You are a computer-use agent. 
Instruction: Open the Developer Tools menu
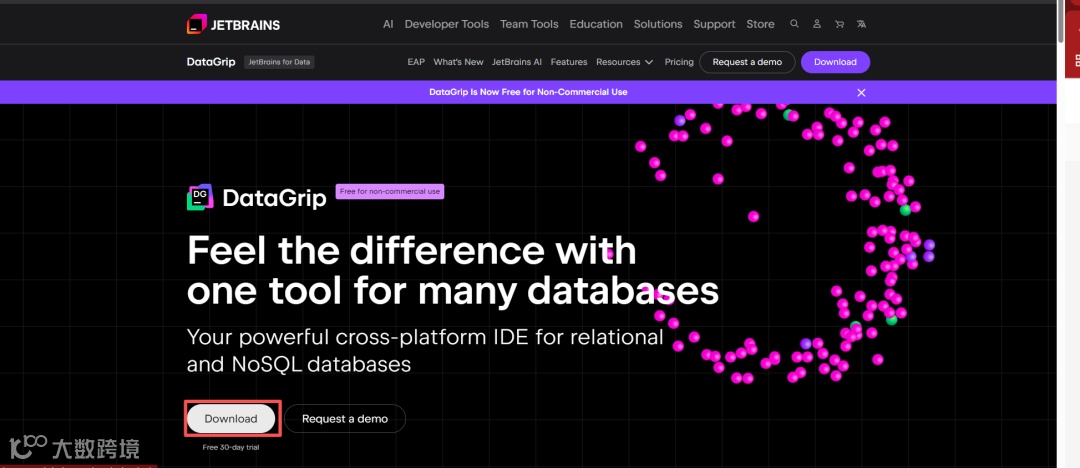(446, 24)
